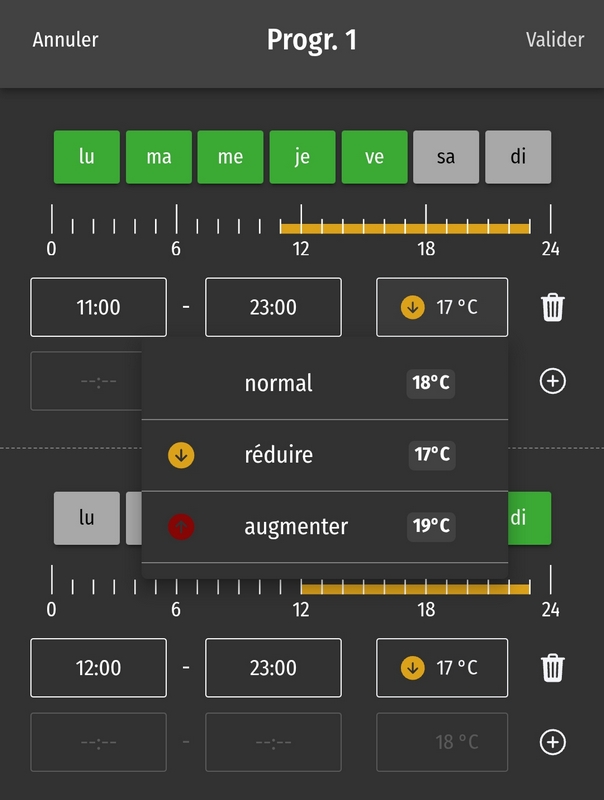Image resolution: width=604 pixels, height=800 pixels.
Task: Toggle Monday (lu) in the first schedule
Action: 87,157
